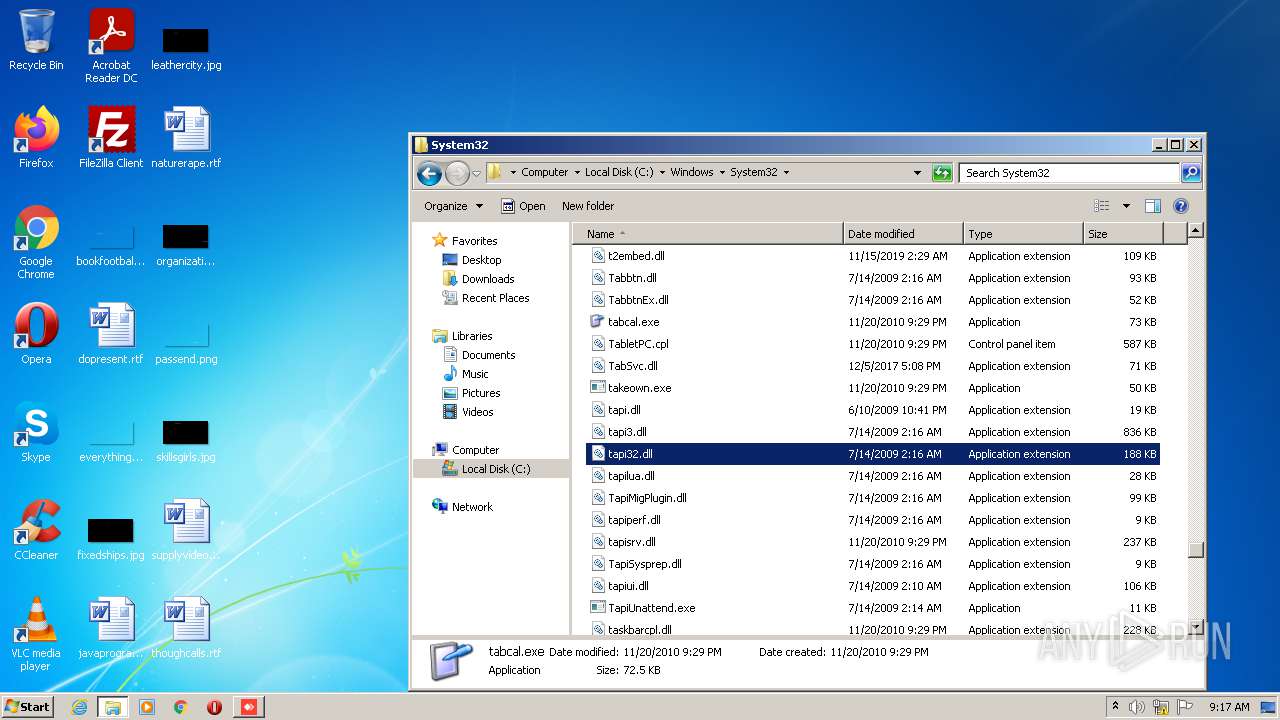Click the Windows breadcrumb segment
The width and height of the screenshot is (1280, 720).
(692, 173)
